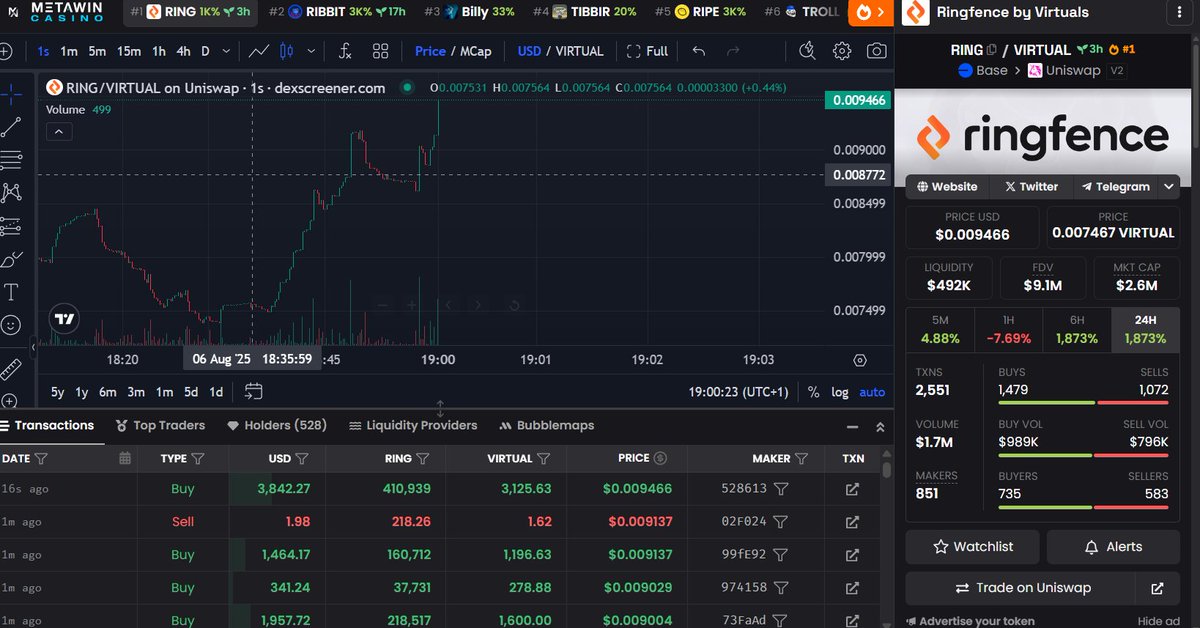The height and width of the screenshot is (628, 1200).
Task: Open the Alerts button
Action: tap(1113, 547)
